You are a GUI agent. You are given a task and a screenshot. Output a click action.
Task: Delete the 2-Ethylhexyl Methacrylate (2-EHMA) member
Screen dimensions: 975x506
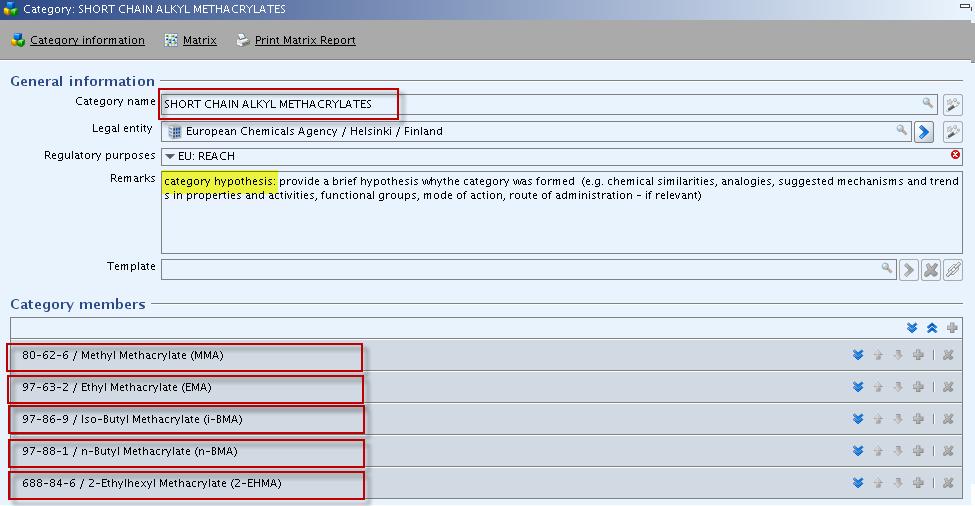(x=948, y=482)
